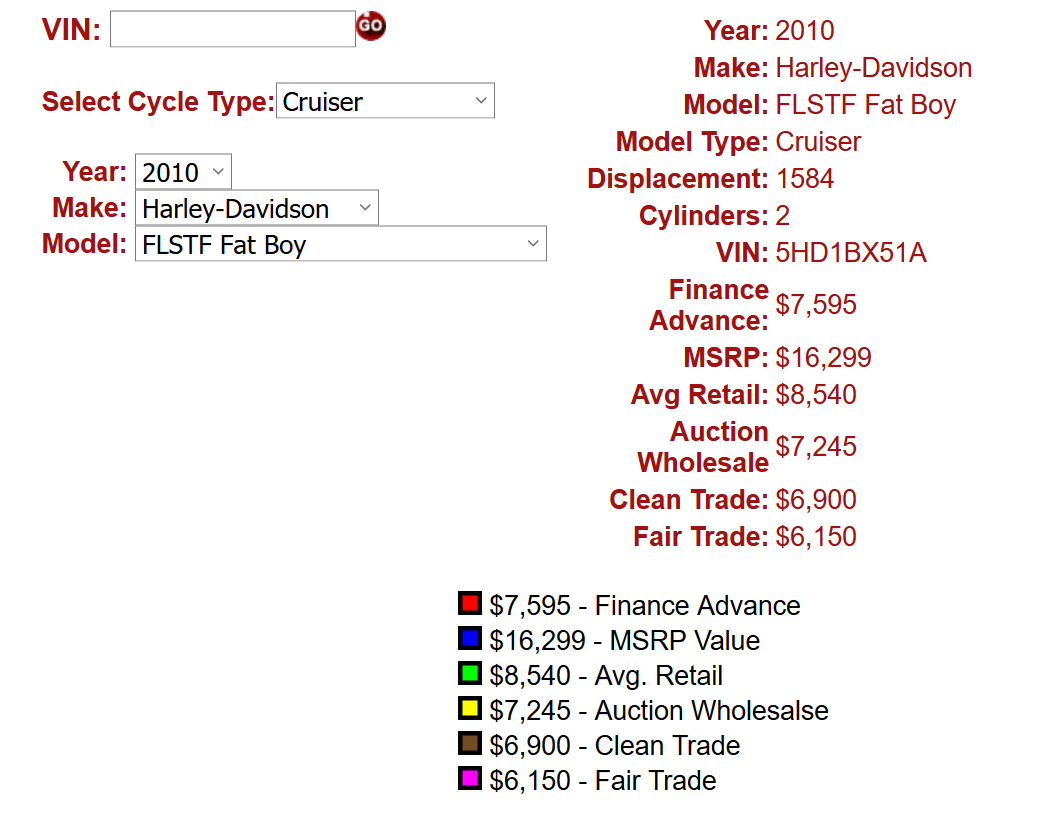Click the VIN text input field

232,29
